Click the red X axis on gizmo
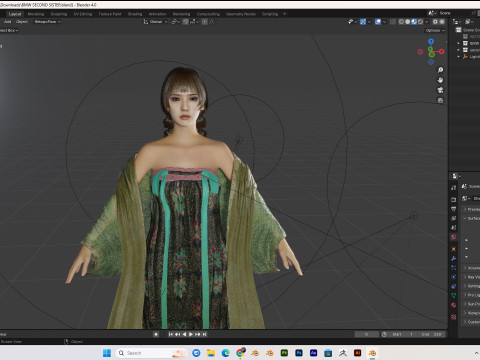 [442, 51]
